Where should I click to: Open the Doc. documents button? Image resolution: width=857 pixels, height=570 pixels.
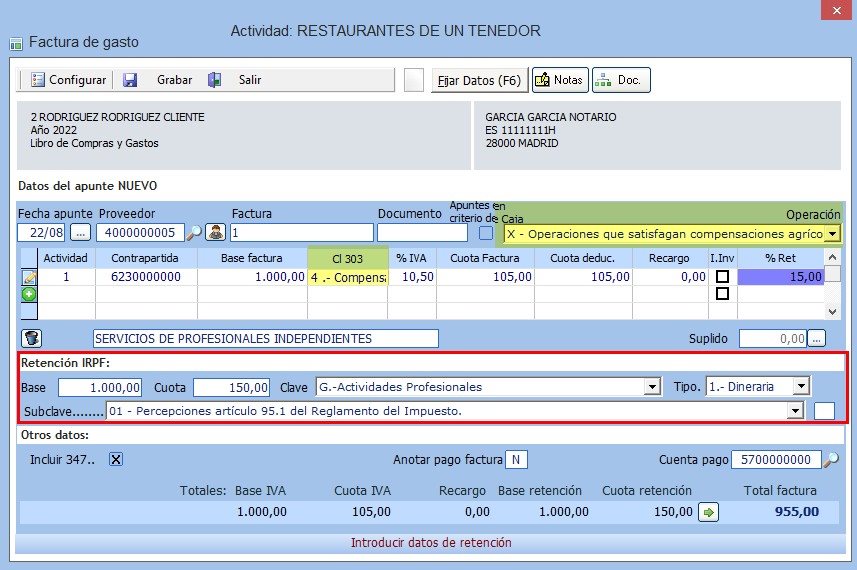coord(621,80)
